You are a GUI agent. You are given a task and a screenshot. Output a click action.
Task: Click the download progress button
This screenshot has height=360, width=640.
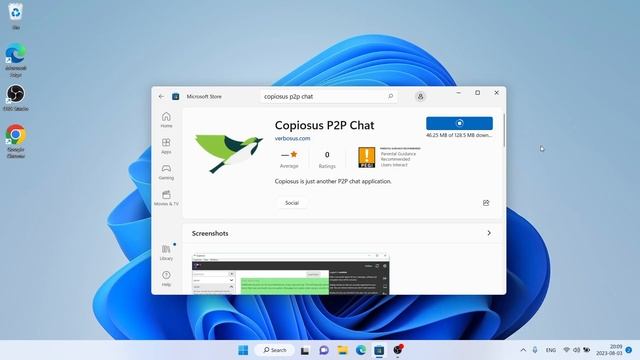[x=459, y=123]
